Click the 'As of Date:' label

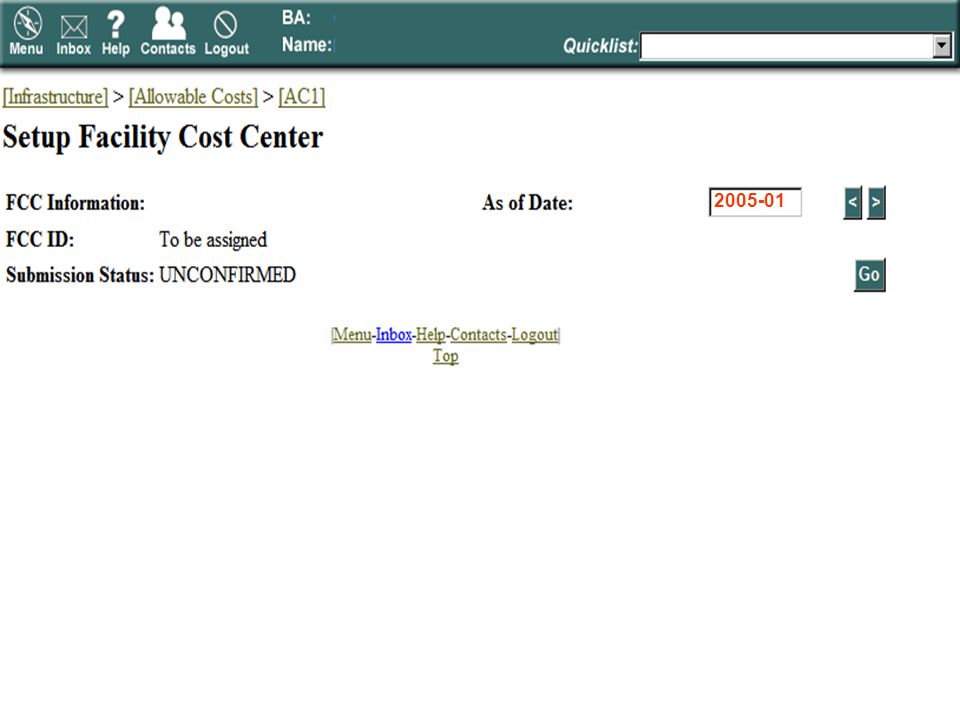[527, 203]
